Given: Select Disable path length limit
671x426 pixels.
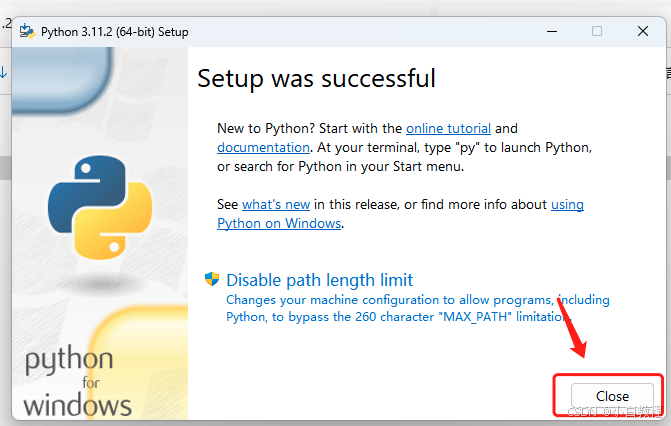Looking at the screenshot, I should click(319, 280).
